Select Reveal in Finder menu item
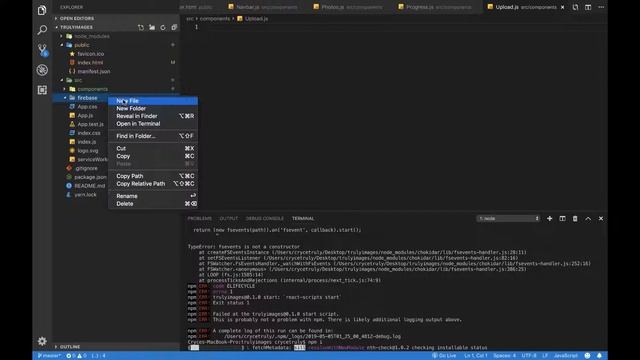The image size is (640, 360). pos(153,116)
